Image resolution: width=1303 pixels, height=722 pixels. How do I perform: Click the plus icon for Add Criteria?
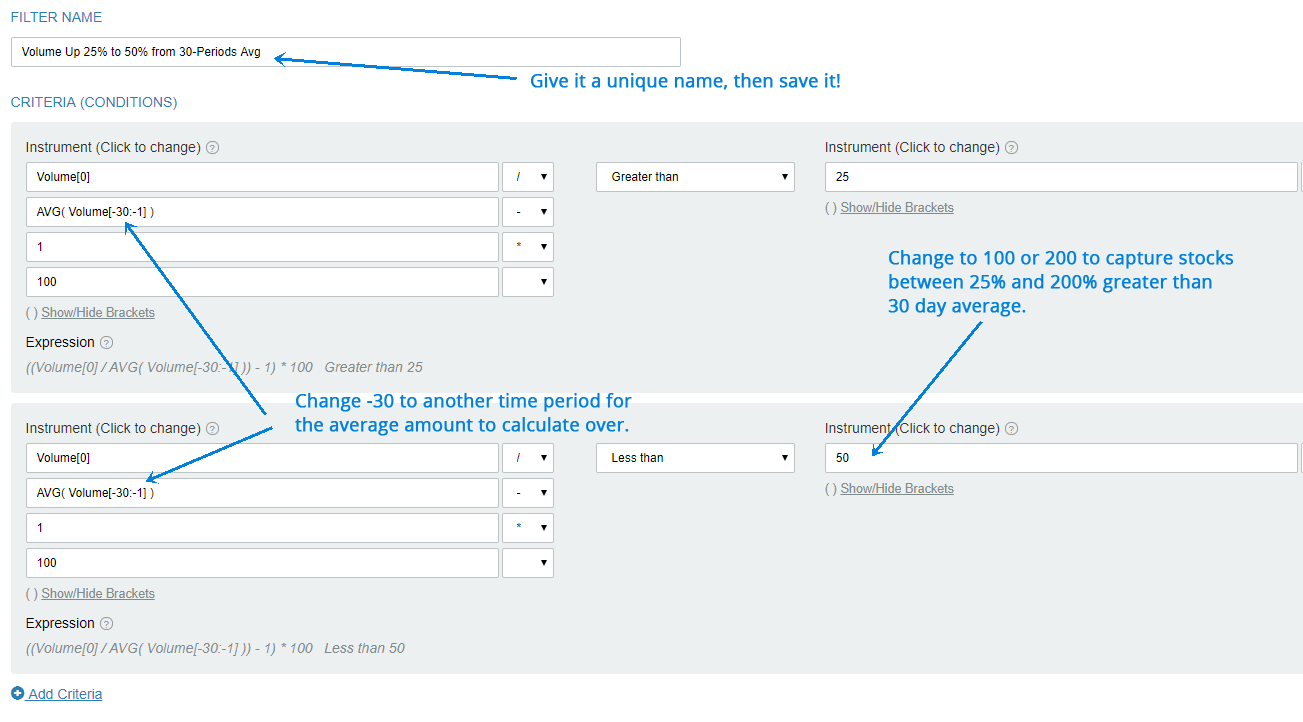(x=17, y=693)
